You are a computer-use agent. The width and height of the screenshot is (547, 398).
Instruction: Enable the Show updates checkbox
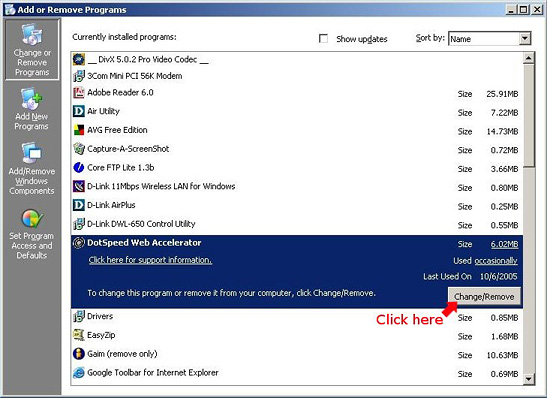(x=323, y=38)
